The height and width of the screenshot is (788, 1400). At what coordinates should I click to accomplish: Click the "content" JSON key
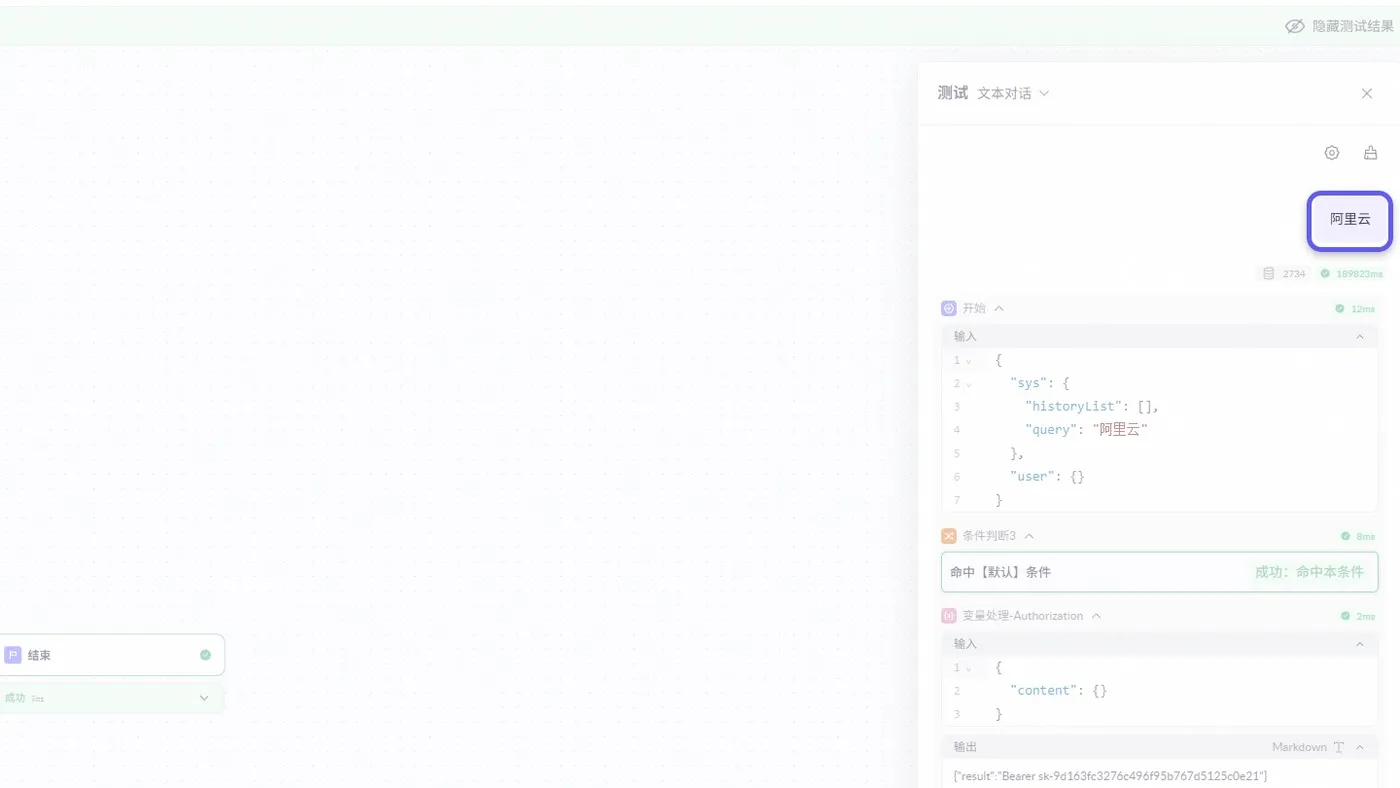click(x=1044, y=691)
